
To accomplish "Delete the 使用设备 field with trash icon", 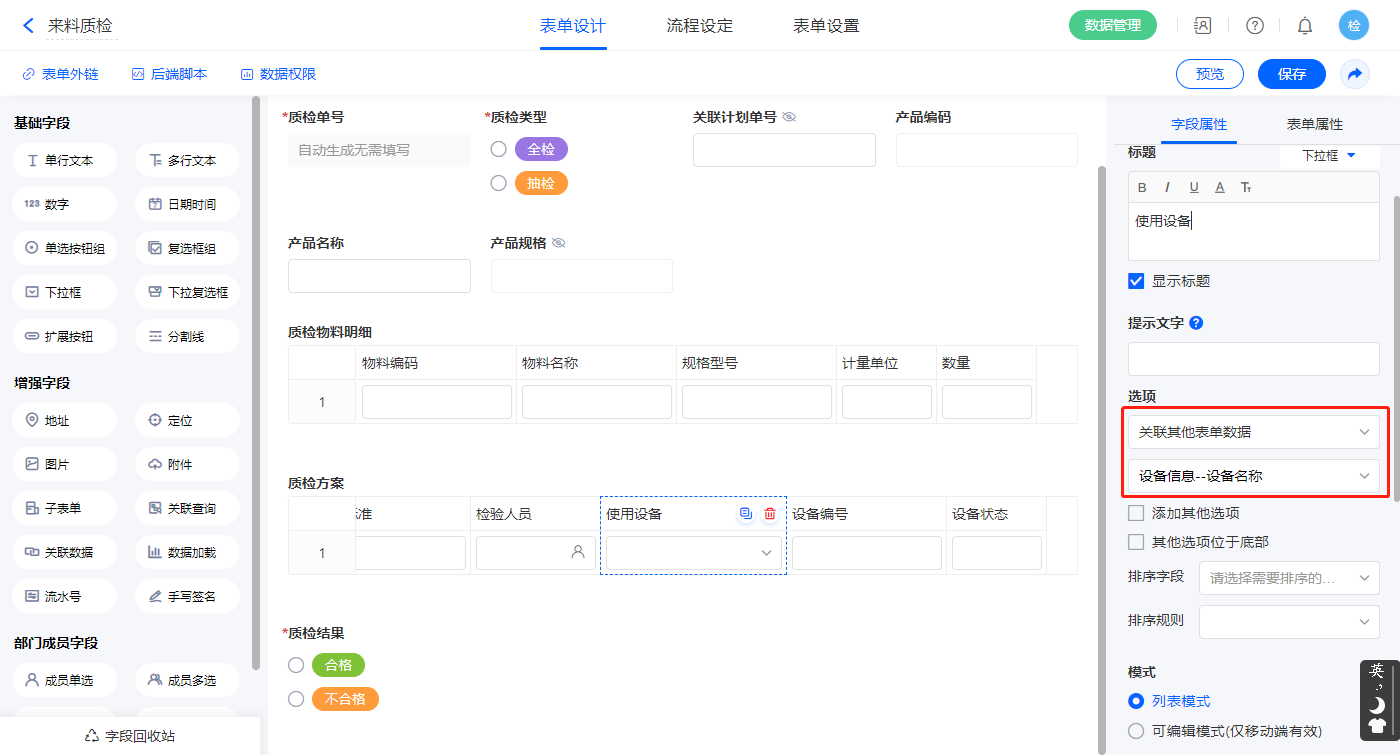I will click(770, 514).
